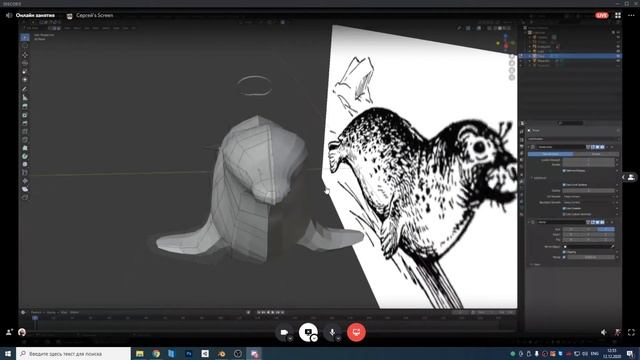Select the Measure ruler tool
Screen dimensions: 640x360
[25, 98]
